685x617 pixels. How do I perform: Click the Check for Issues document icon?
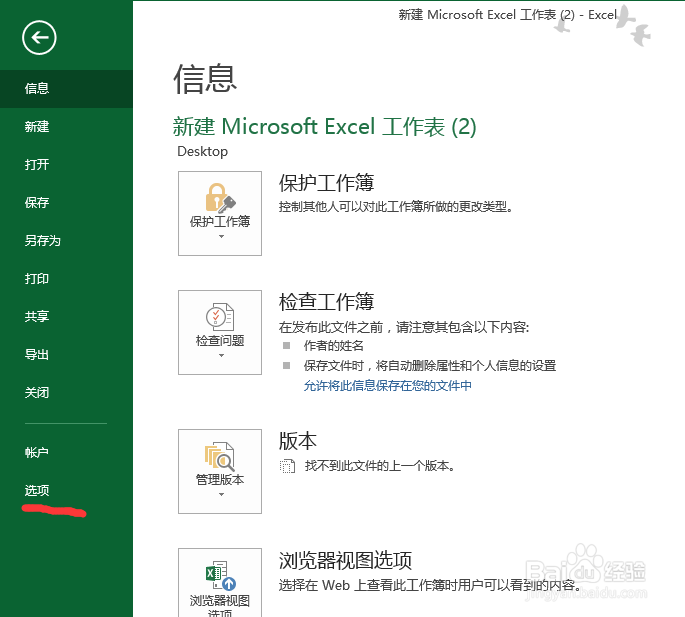pos(220,317)
